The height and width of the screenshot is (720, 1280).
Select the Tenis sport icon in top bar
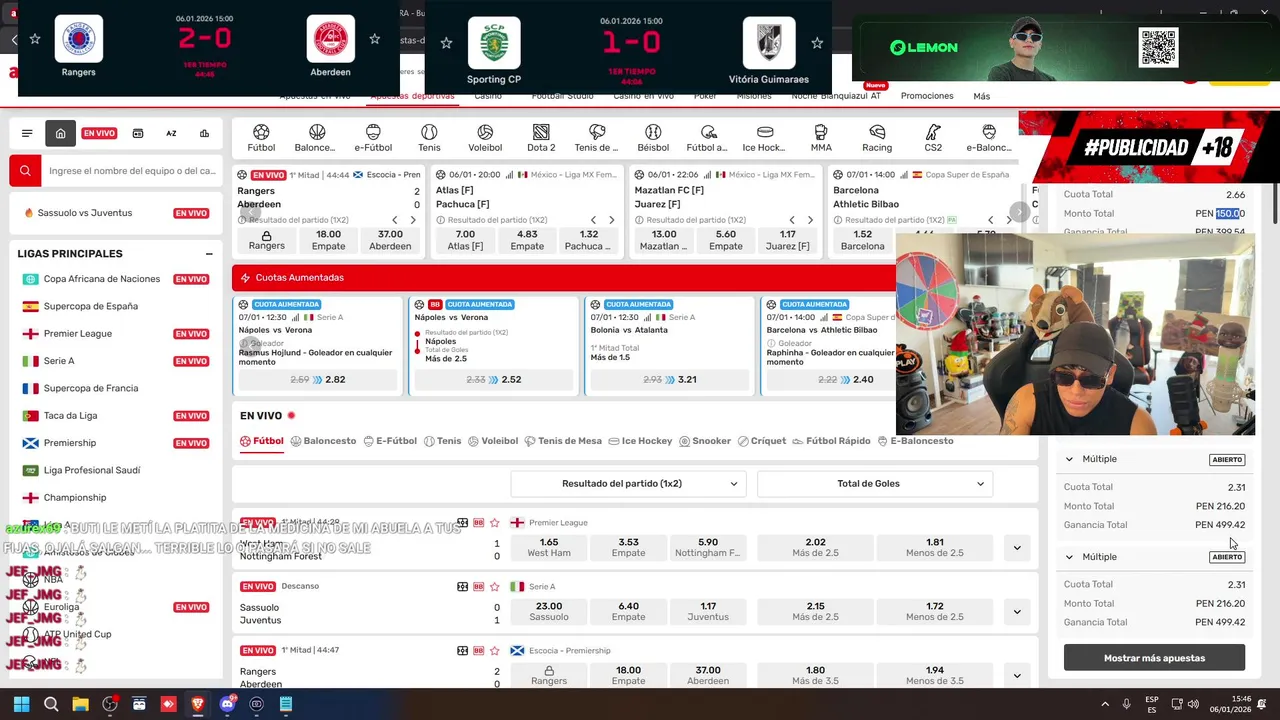tap(429, 138)
